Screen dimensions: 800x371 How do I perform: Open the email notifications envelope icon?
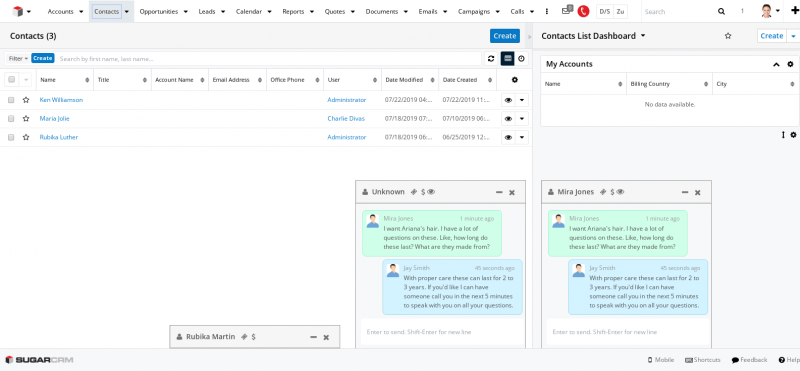click(x=567, y=10)
